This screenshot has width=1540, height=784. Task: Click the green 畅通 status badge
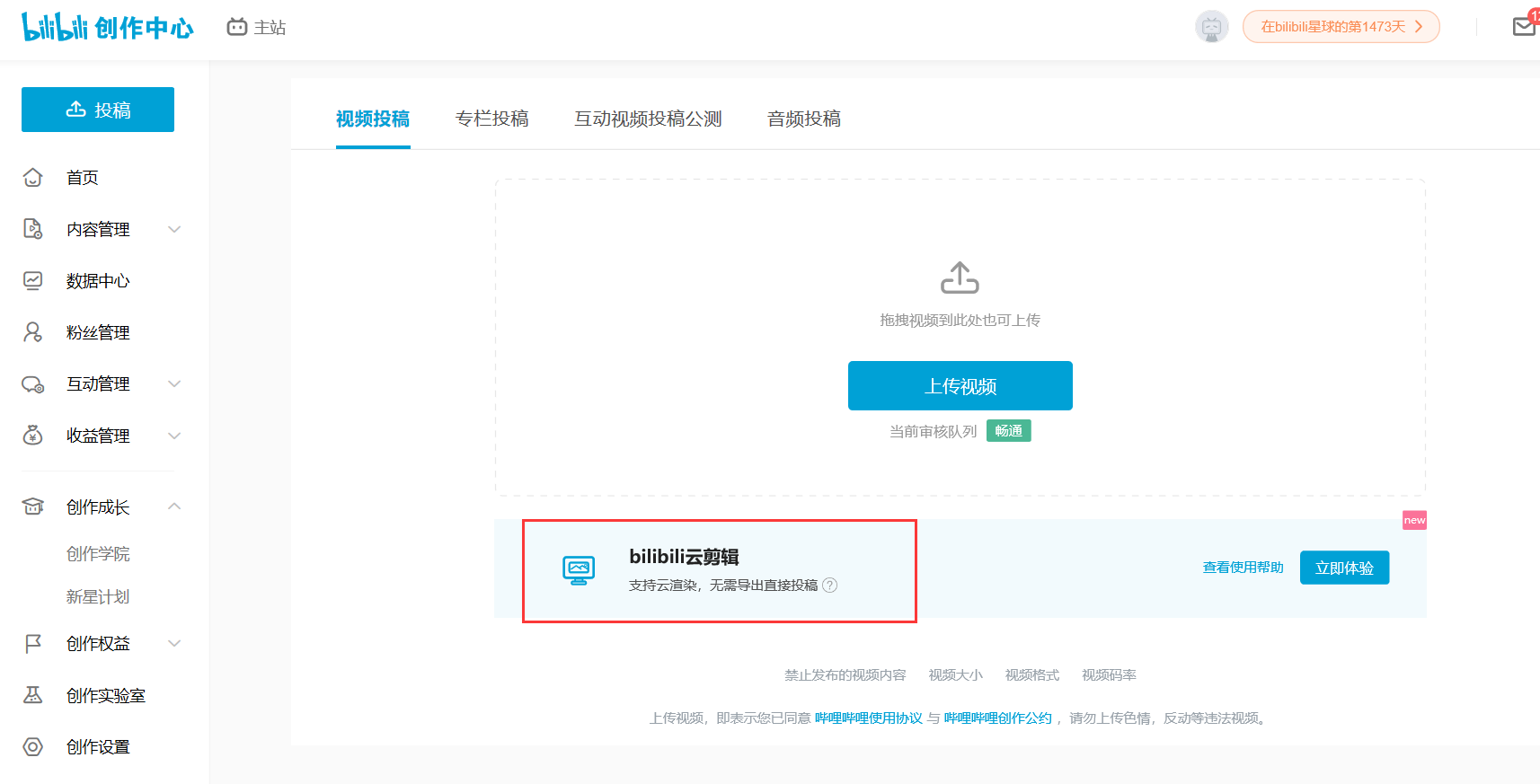point(1009,431)
